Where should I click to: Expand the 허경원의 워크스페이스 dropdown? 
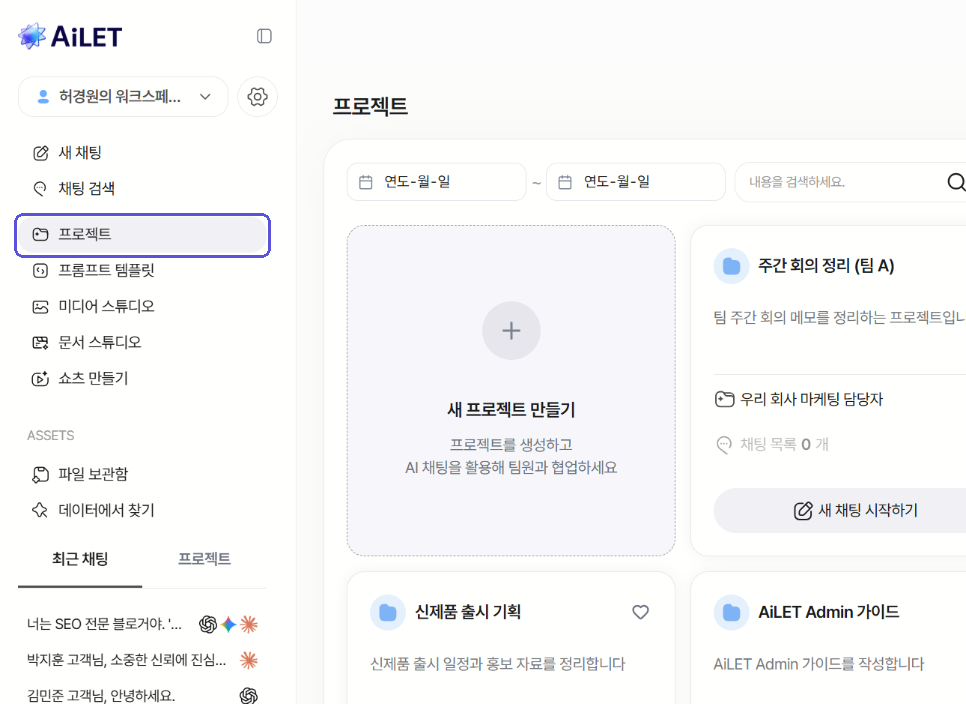click(123, 97)
